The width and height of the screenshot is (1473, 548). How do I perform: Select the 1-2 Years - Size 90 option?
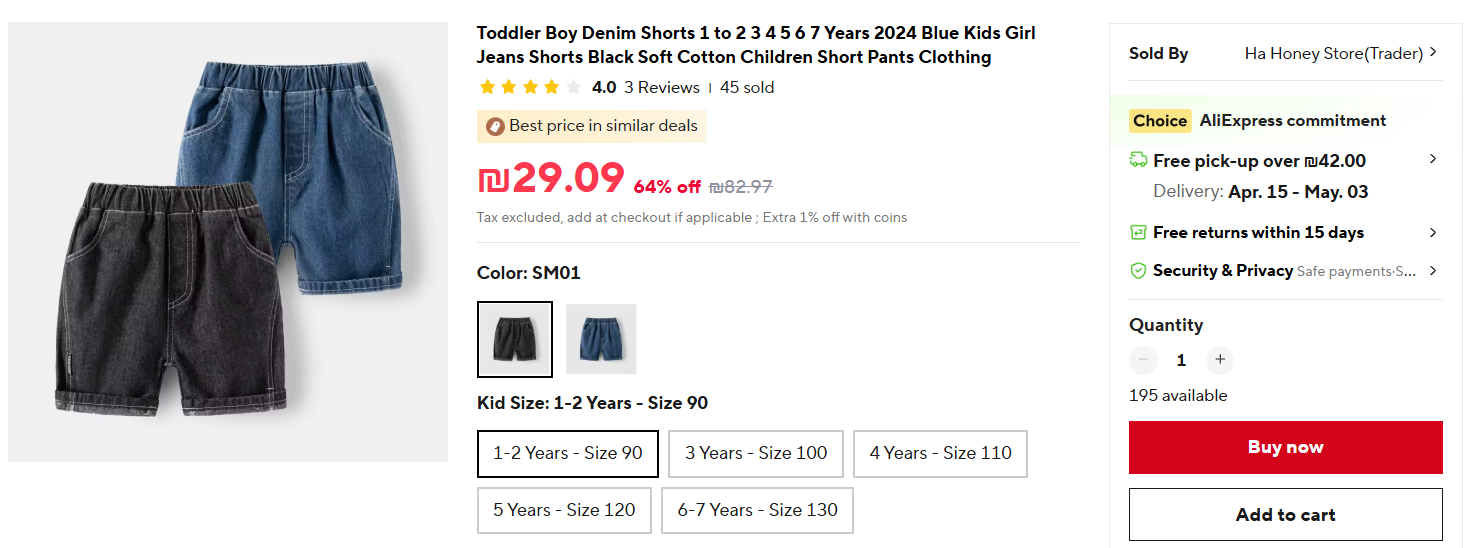tap(568, 453)
